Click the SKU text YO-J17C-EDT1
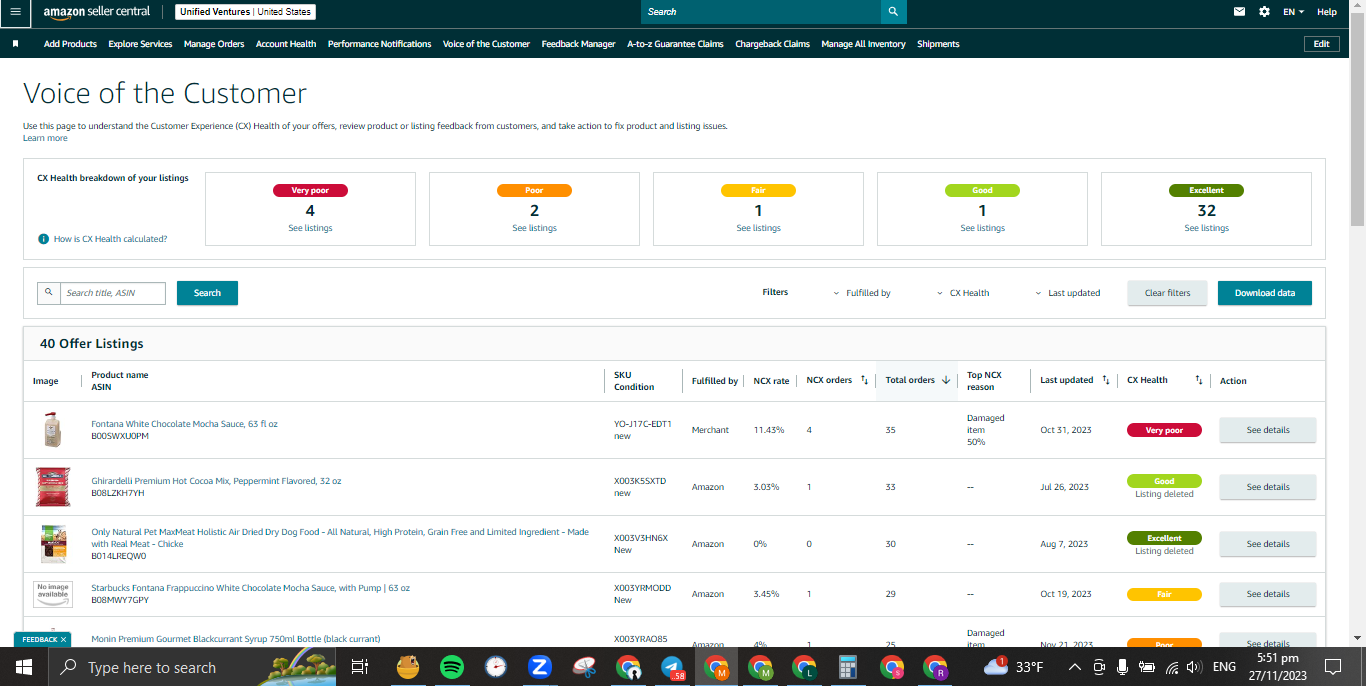 643,424
